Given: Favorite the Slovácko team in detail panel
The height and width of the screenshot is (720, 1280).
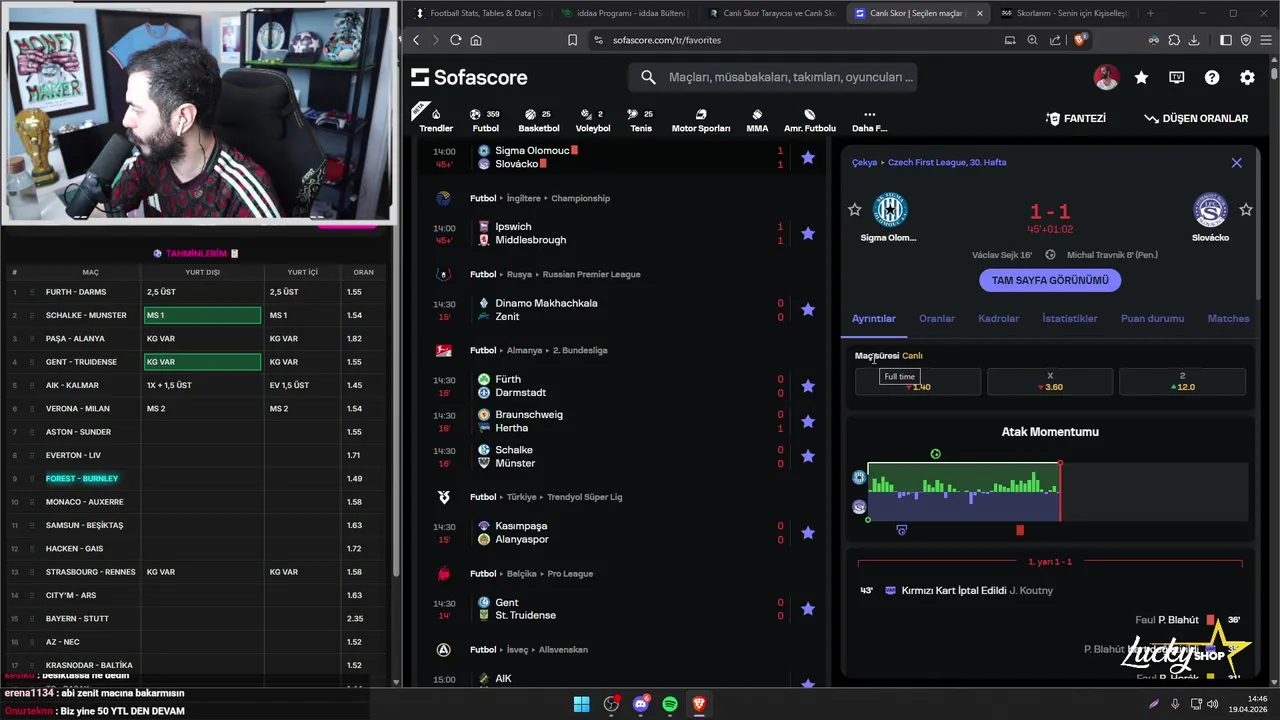Looking at the screenshot, I should (1246, 209).
